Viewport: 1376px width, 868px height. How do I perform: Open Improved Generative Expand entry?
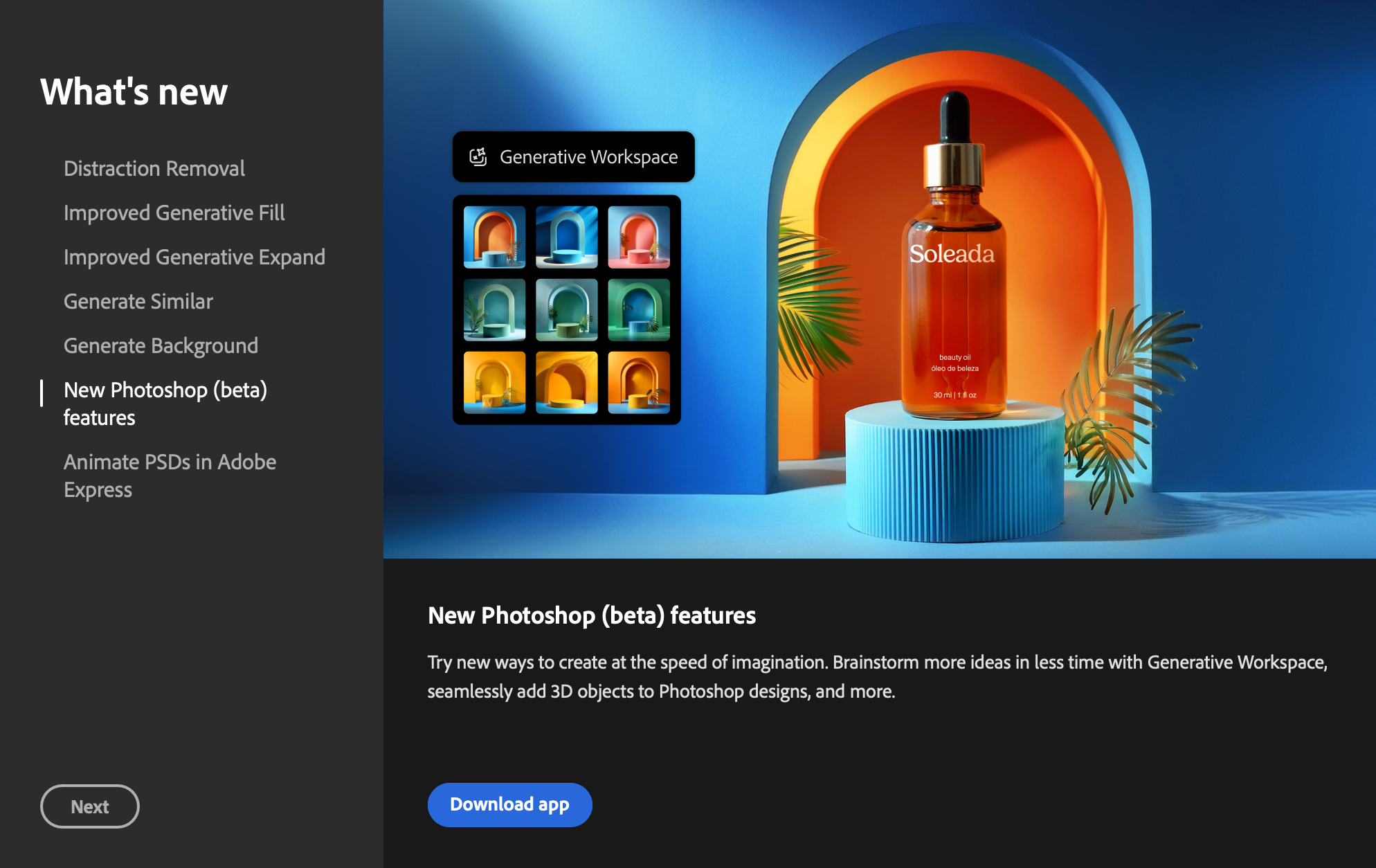click(x=194, y=257)
